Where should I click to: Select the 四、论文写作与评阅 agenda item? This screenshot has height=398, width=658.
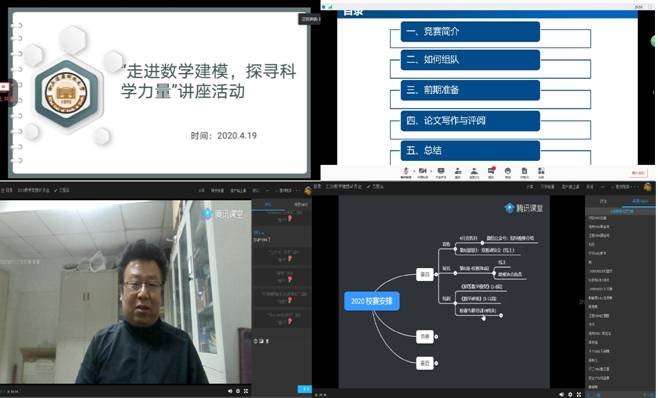(470, 120)
